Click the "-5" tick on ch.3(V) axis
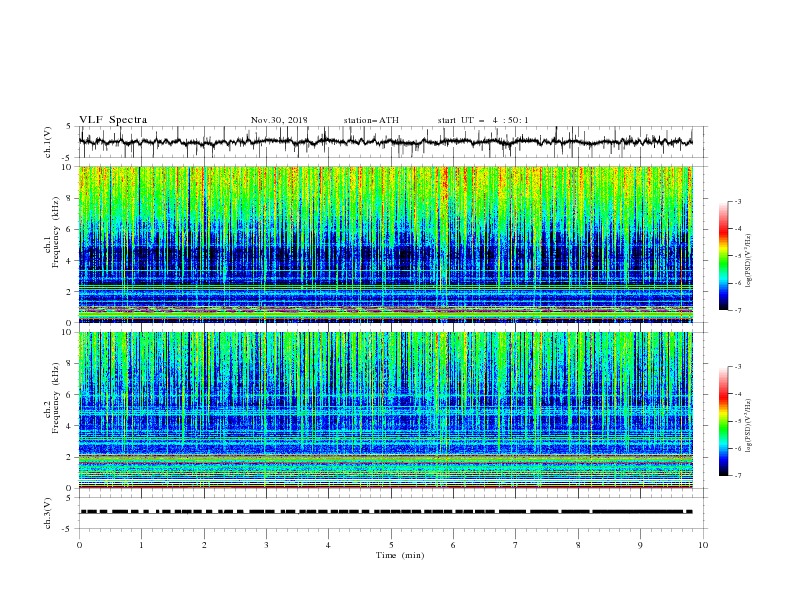This screenshot has width=792, height=612. click(68, 529)
